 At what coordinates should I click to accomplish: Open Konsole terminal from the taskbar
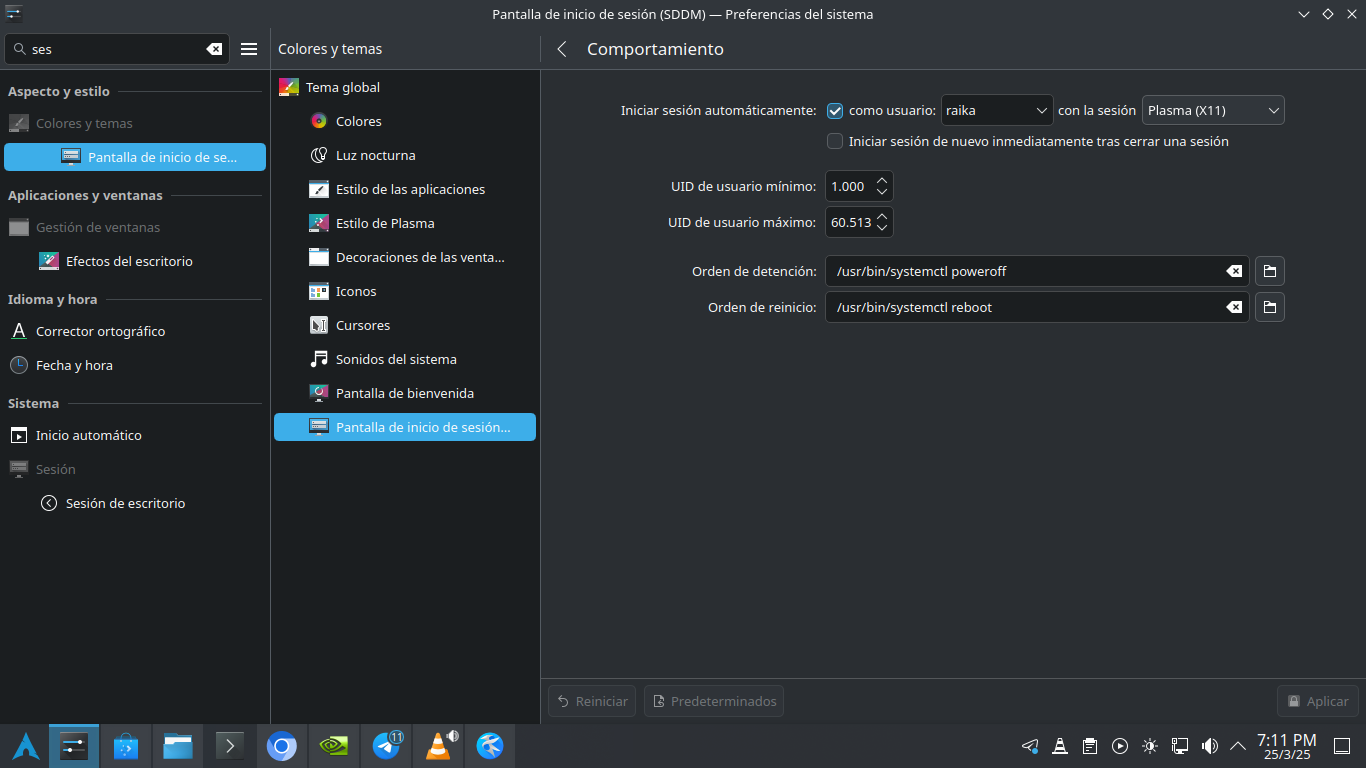click(230, 746)
